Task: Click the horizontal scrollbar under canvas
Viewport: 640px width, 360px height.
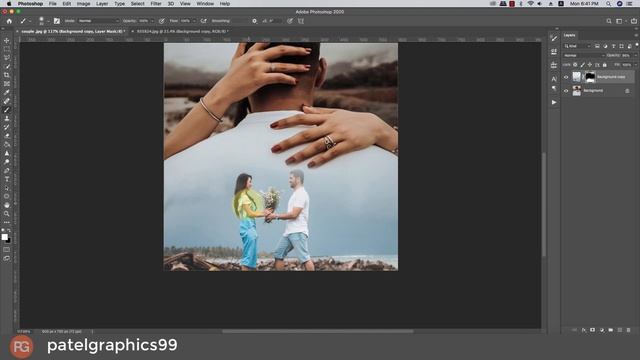Action: pyautogui.click(x=318, y=331)
